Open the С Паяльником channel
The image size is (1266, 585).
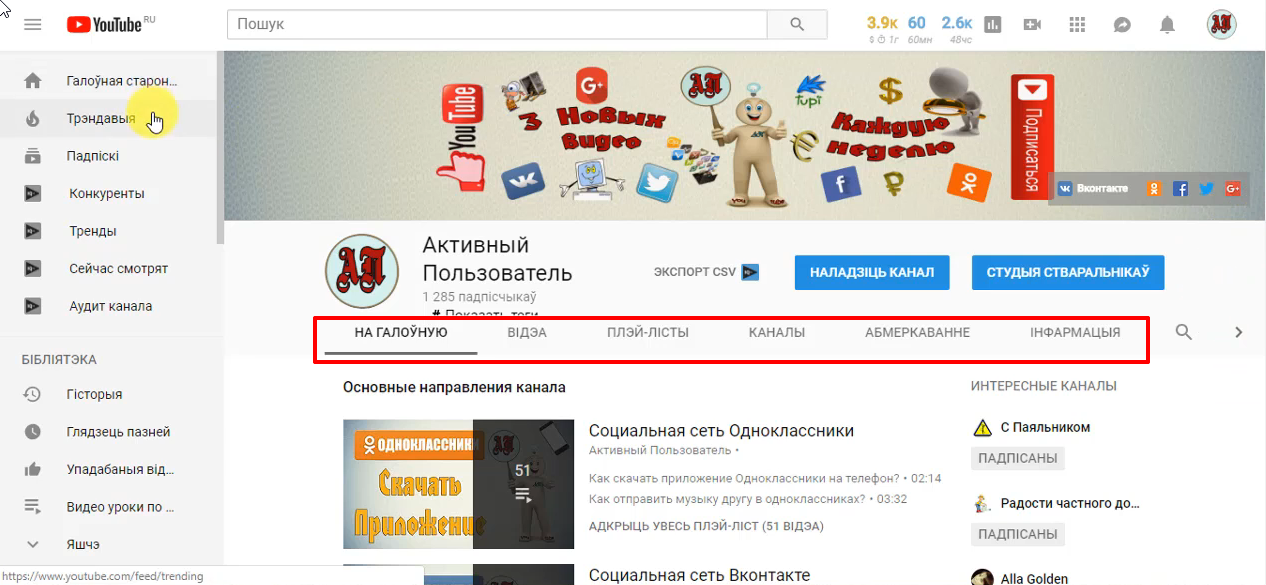pyautogui.click(x=1046, y=427)
